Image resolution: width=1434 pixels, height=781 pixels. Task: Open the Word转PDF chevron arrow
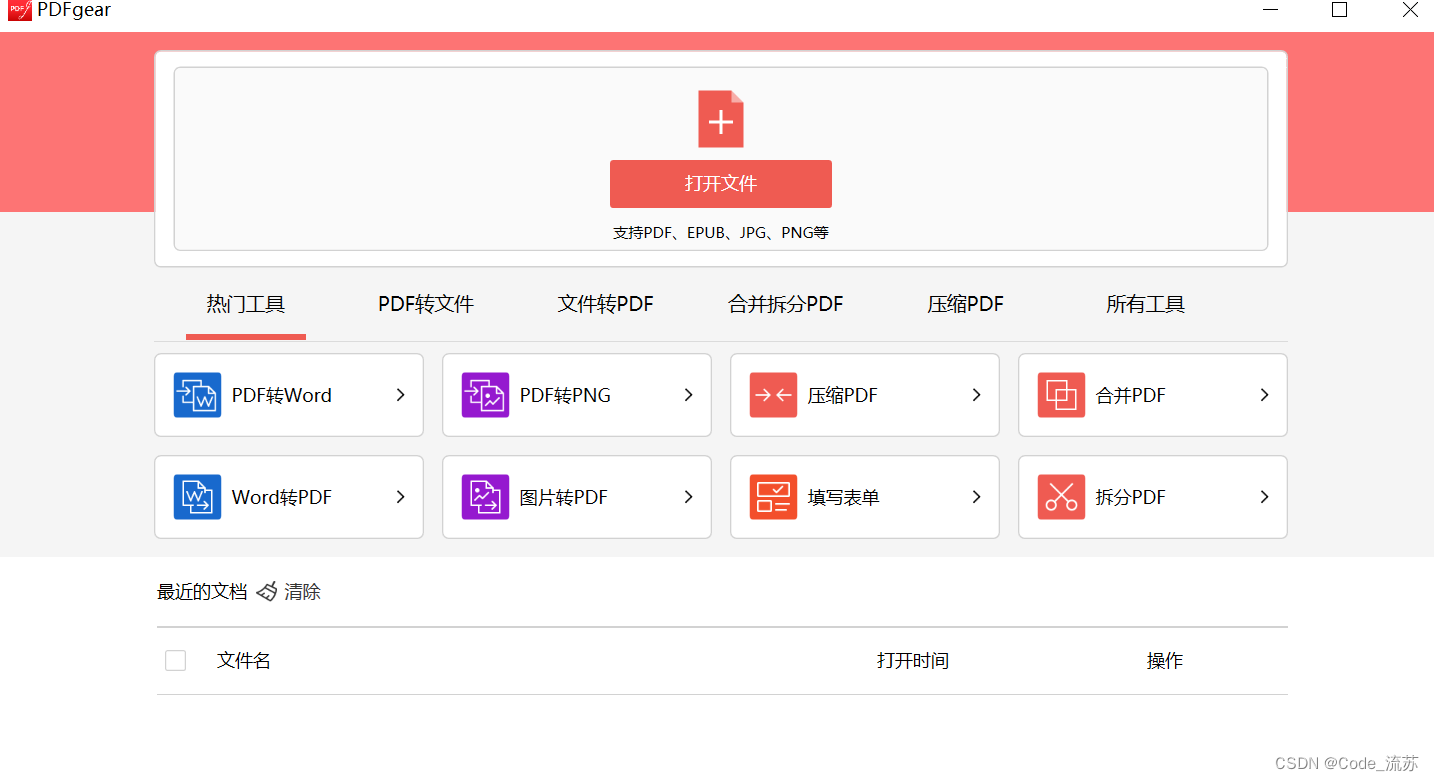pyautogui.click(x=400, y=497)
